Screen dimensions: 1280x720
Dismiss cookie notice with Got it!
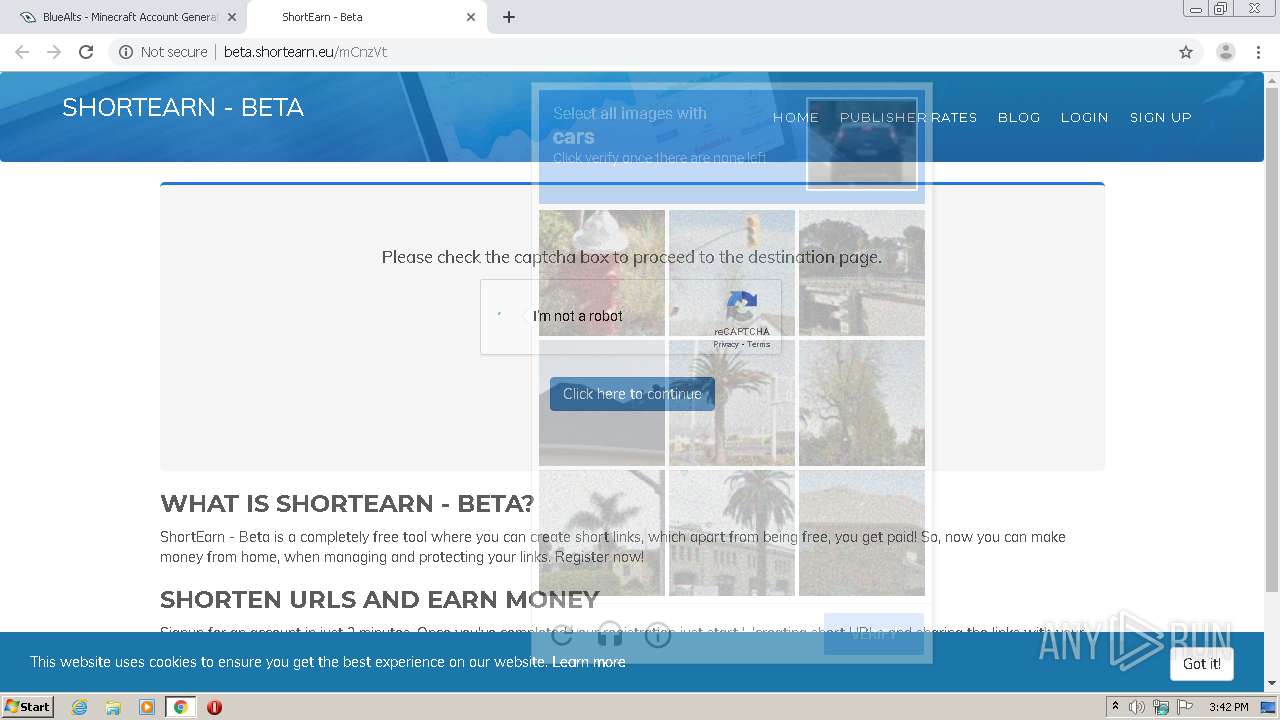[x=1202, y=663]
